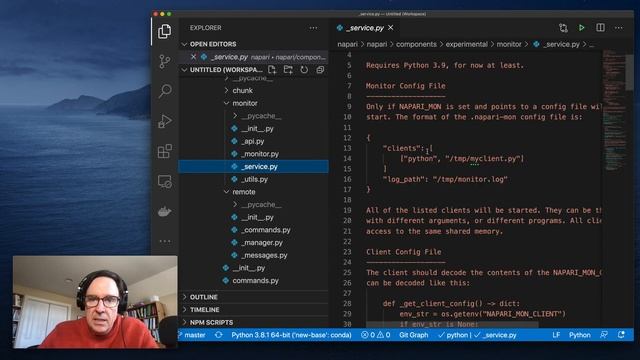The image size is (640, 360).
Task: Open the Remote Explorer view
Action: (x=164, y=181)
